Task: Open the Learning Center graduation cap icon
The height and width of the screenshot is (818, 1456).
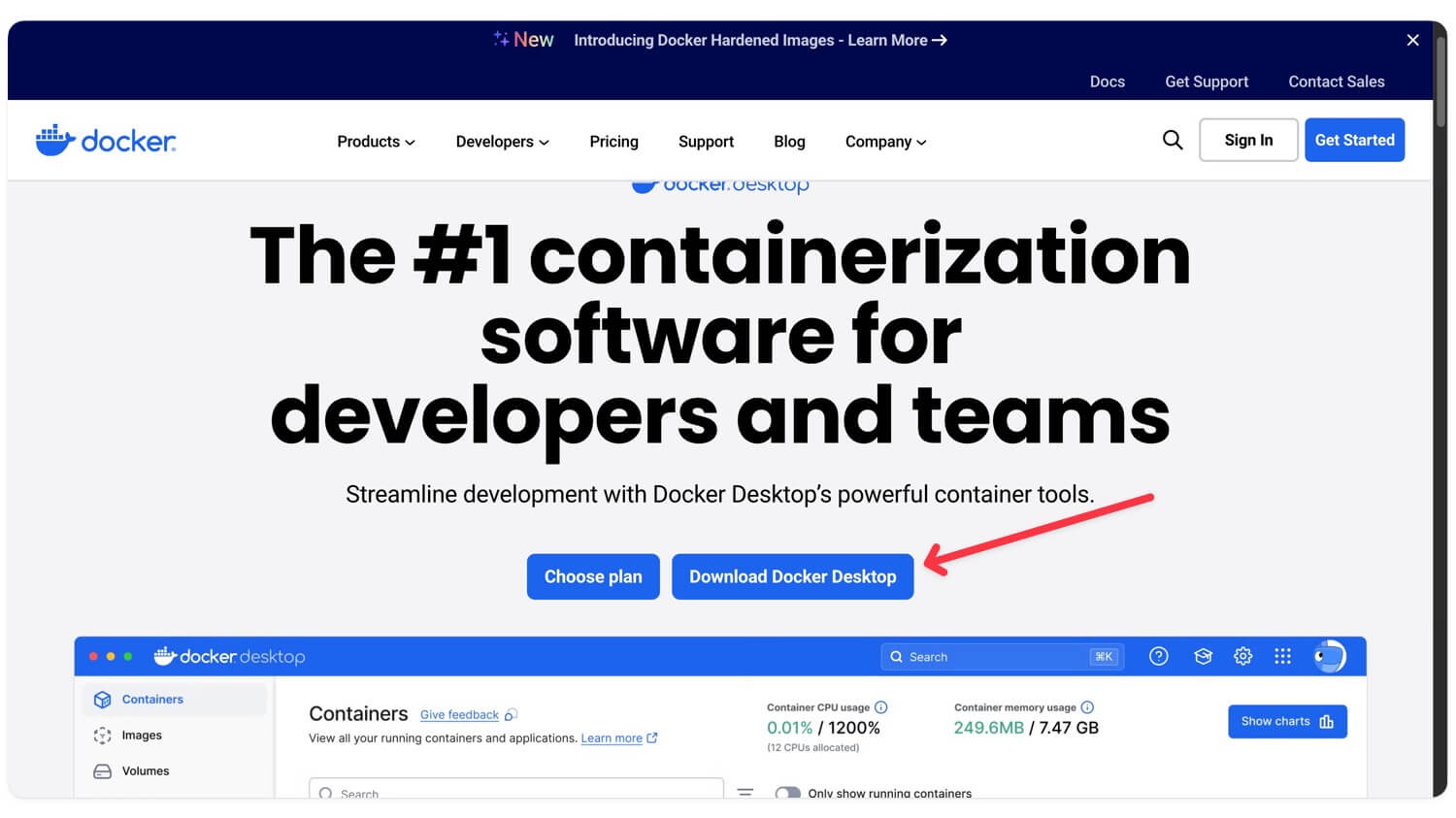Action: [1203, 656]
